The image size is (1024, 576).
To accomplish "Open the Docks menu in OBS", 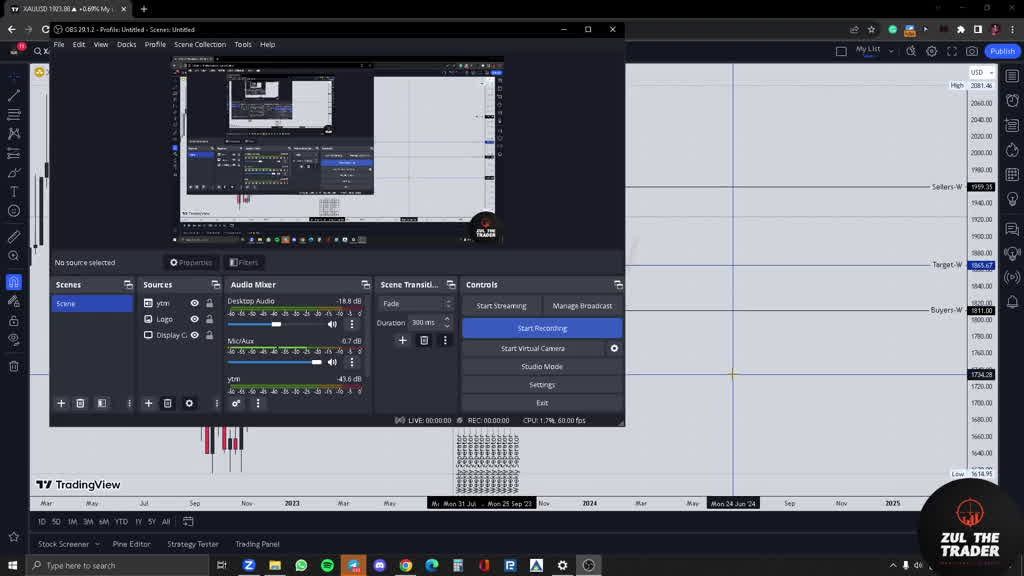I will click(x=126, y=44).
